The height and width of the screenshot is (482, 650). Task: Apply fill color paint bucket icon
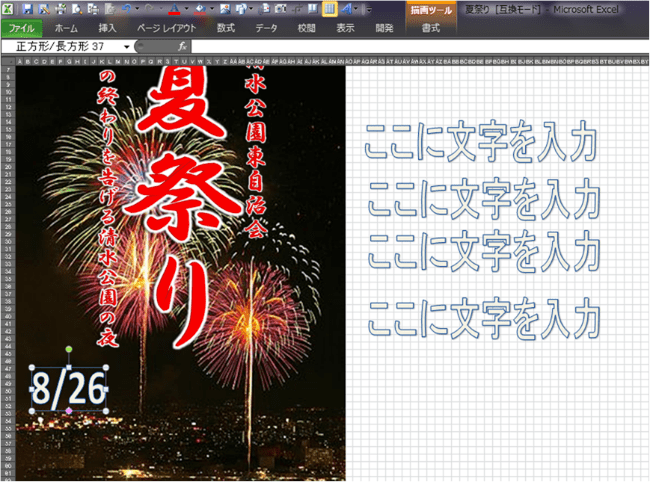pos(201,9)
